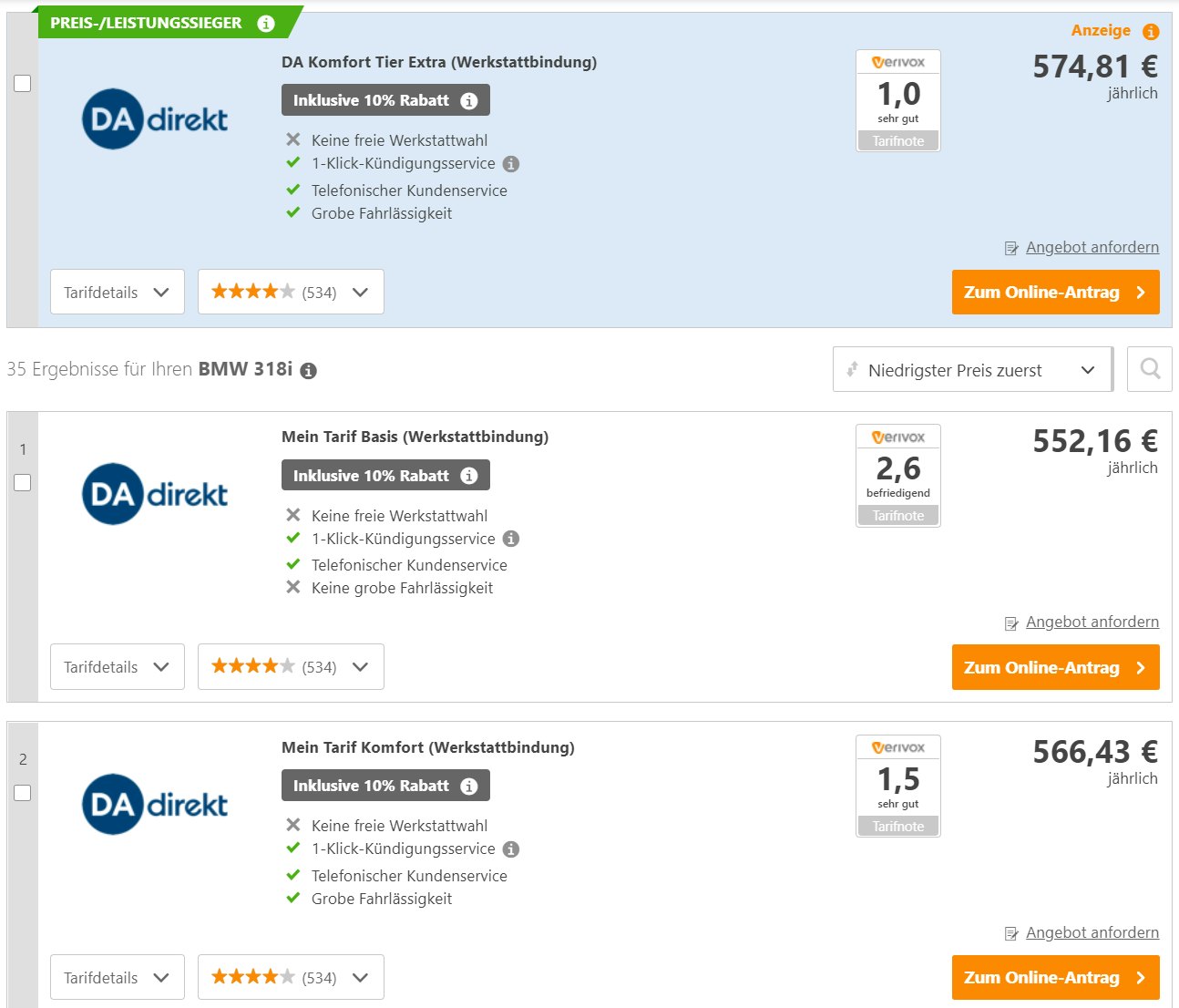Click Angebot anfordern link for Mein Tarif Komfort
Screen dimensions: 1179x1008
(1092, 932)
